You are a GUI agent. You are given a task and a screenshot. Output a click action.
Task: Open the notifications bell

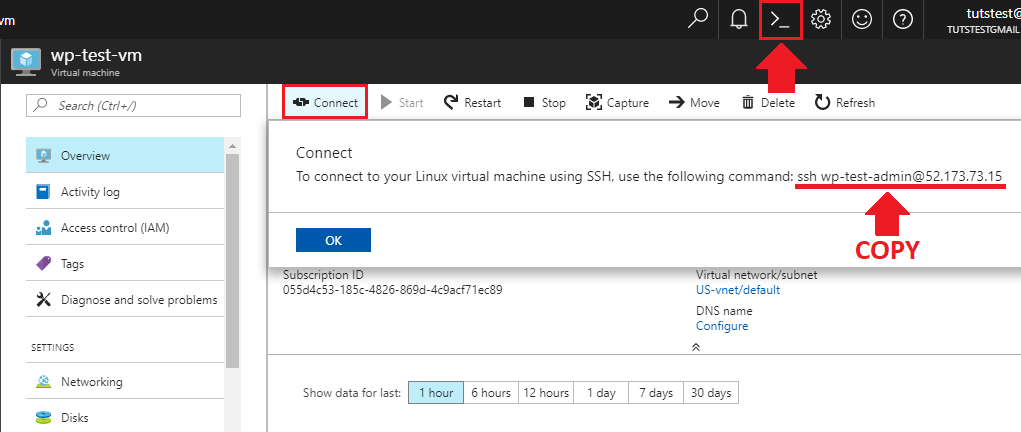(x=738, y=20)
